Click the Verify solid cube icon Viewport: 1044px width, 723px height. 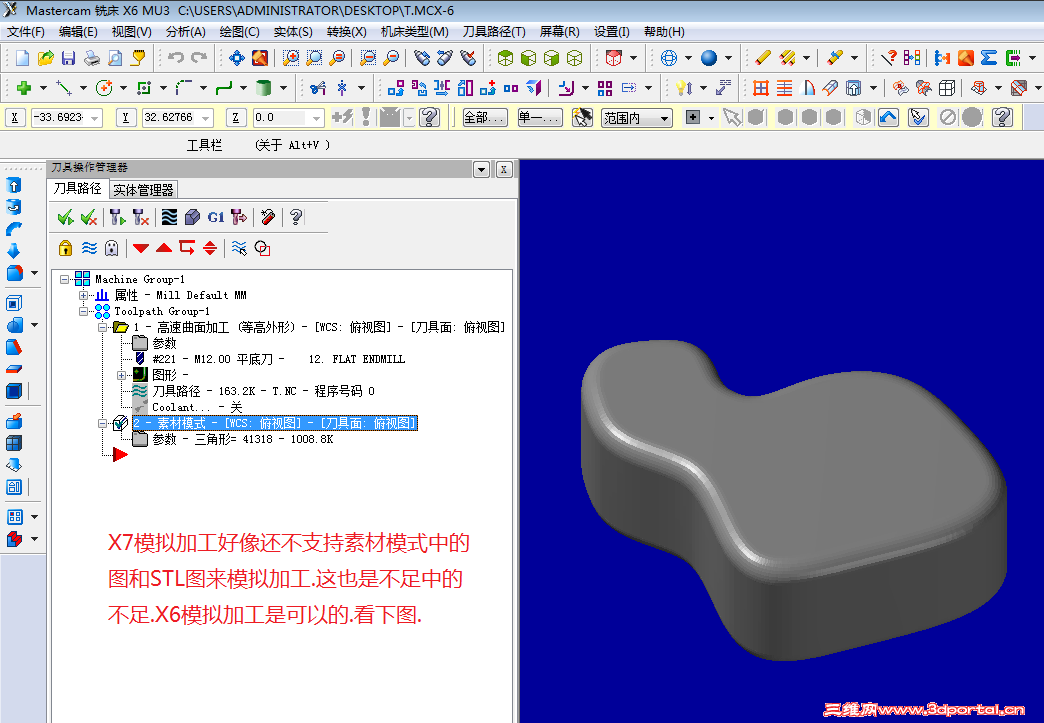[x=192, y=217]
